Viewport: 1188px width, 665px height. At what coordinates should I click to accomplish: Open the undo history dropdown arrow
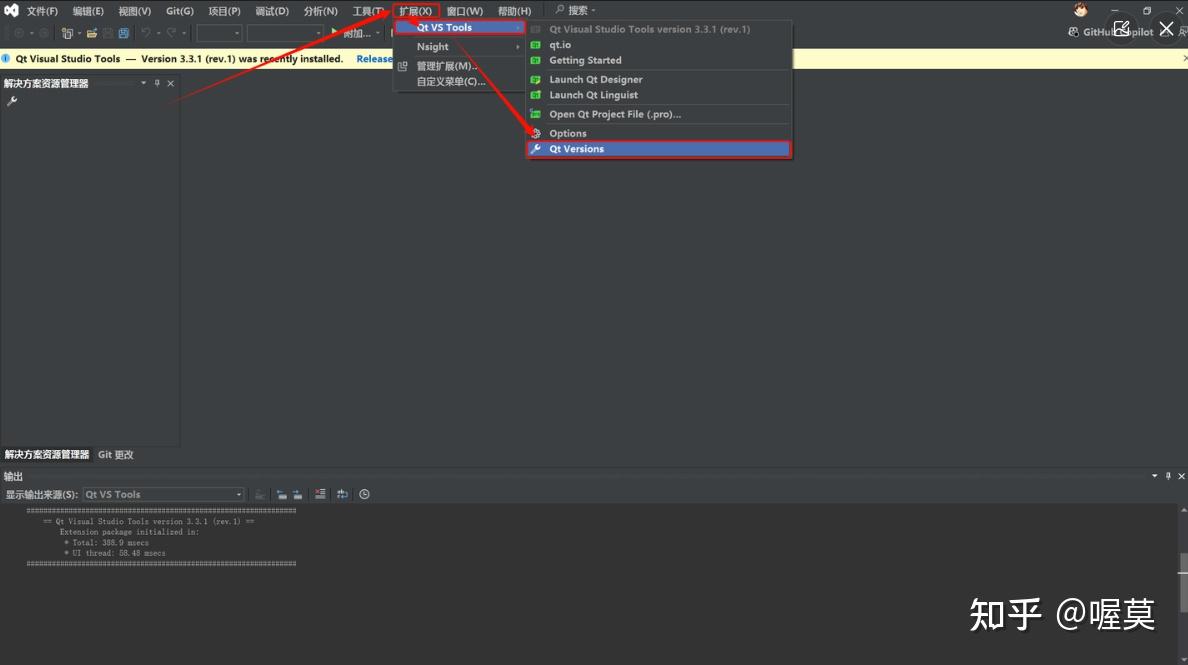(x=157, y=33)
